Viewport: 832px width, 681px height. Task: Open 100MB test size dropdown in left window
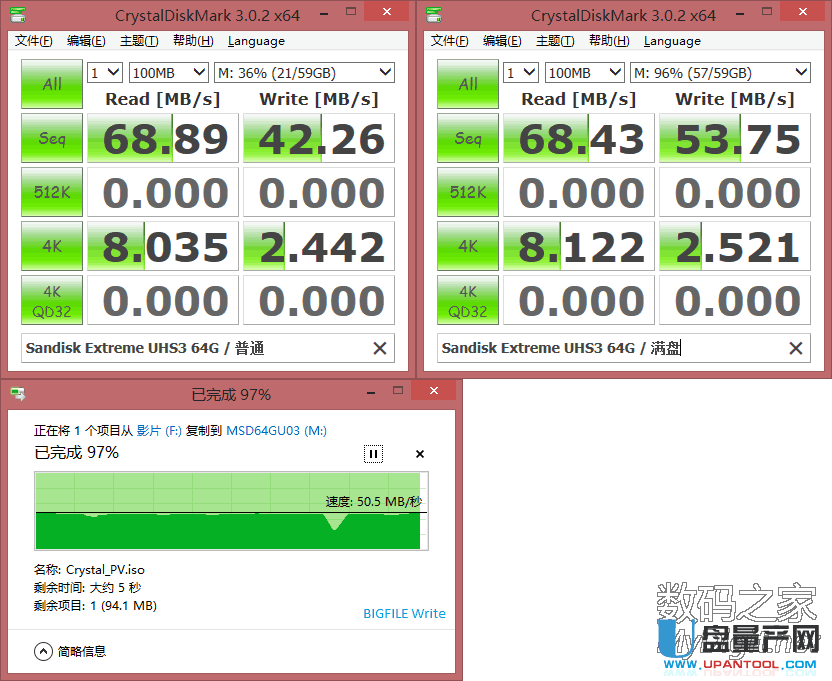167,73
